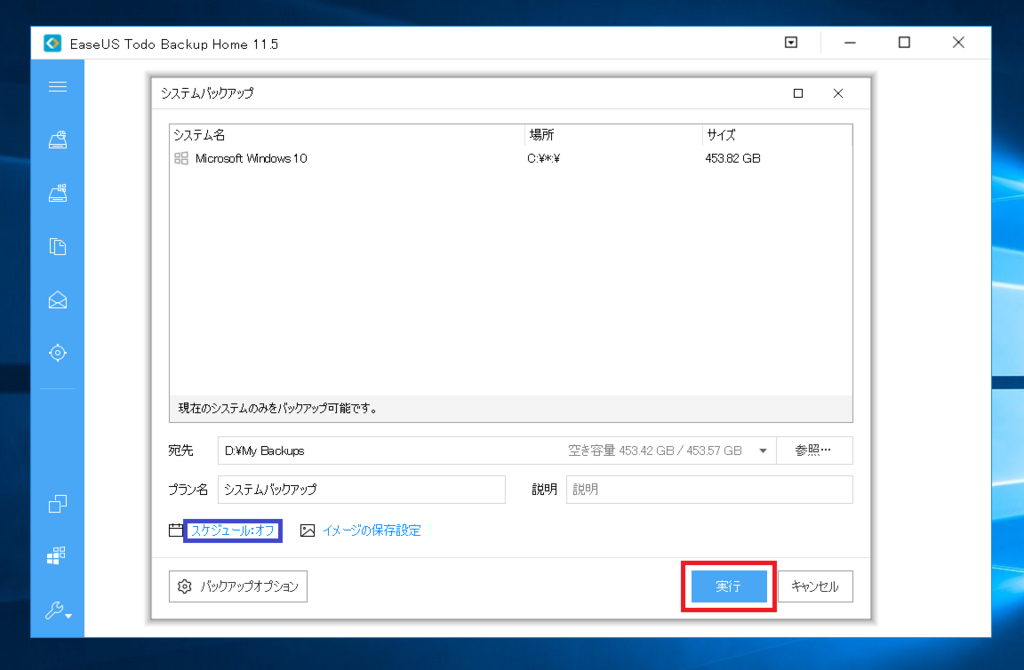Open System Clone sidebar icon
Image resolution: width=1024 pixels, height=670 pixels.
[x=56, y=556]
